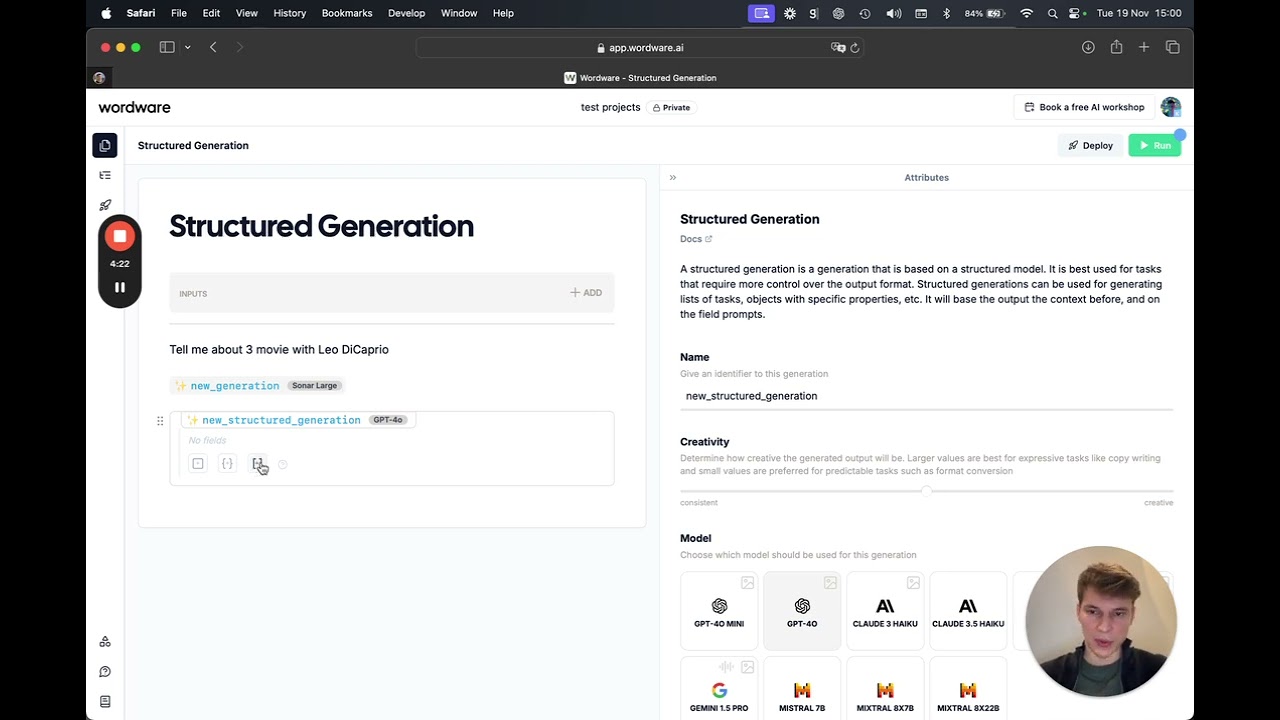
Task: Open Spotlight search in menu bar
Action: pyautogui.click(x=1052, y=13)
